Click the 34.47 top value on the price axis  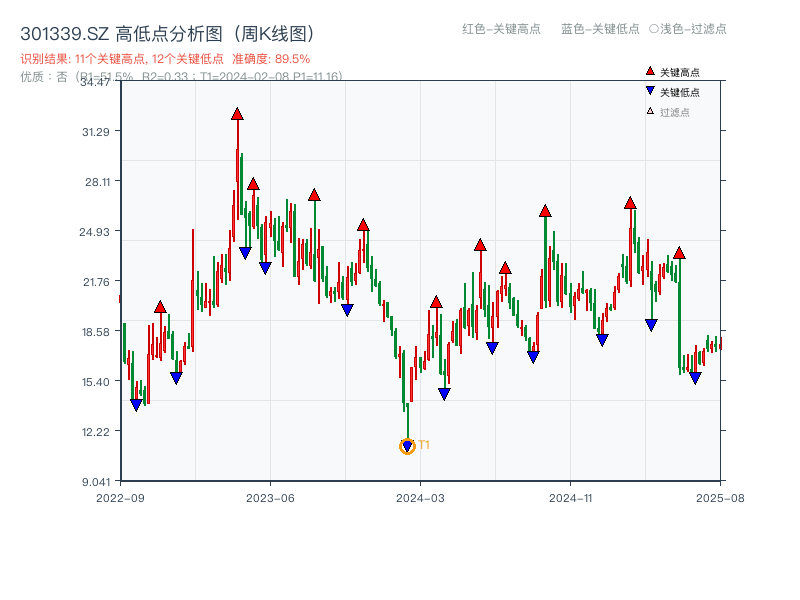point(97,84)
